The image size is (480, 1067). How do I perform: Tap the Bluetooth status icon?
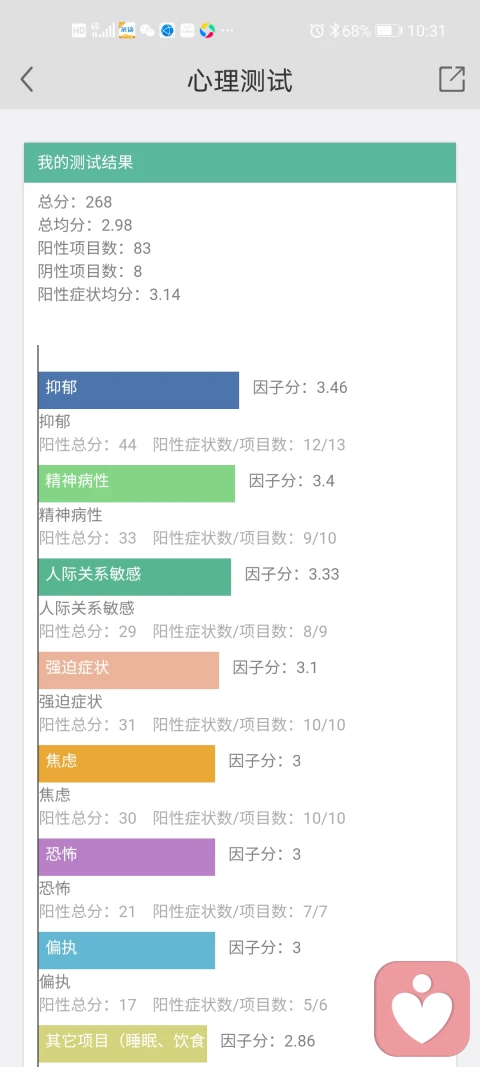pyautogui.click(x=334, y=31)
